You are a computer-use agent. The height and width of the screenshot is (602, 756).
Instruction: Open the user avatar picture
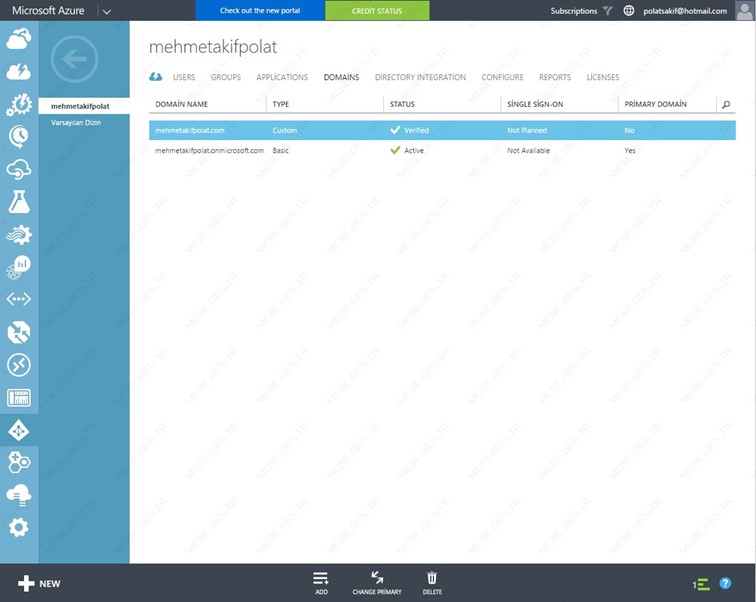[x=744, y=11]
